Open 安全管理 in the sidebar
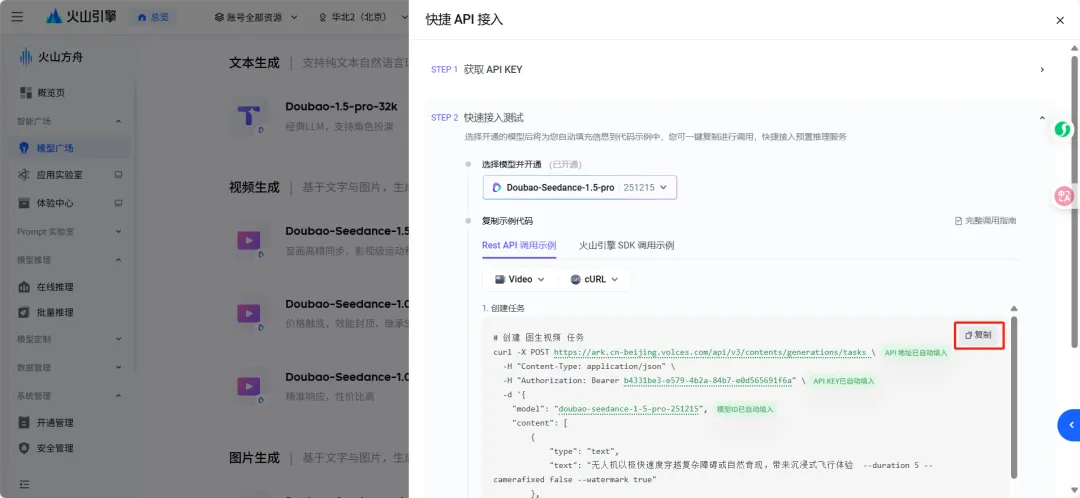This screenshot has width=1080, height=498. coord(55,448)
